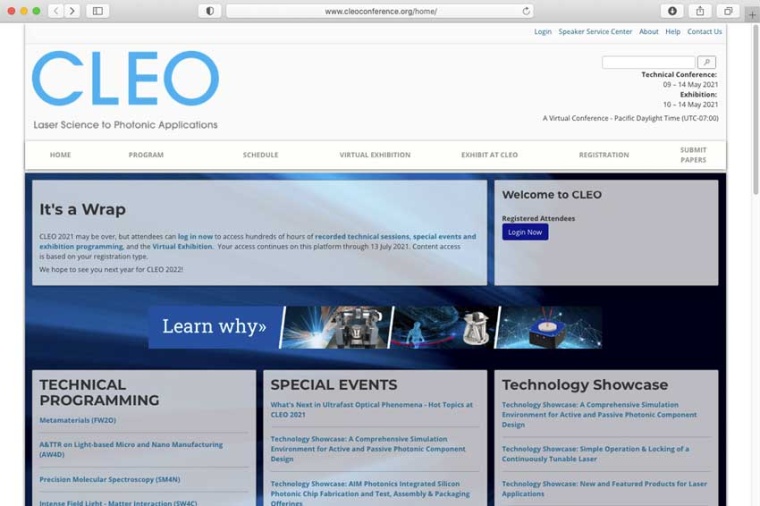Open the PROGRAM navigation menu
This screenshot has width=760, height=506.
point(146,155)
